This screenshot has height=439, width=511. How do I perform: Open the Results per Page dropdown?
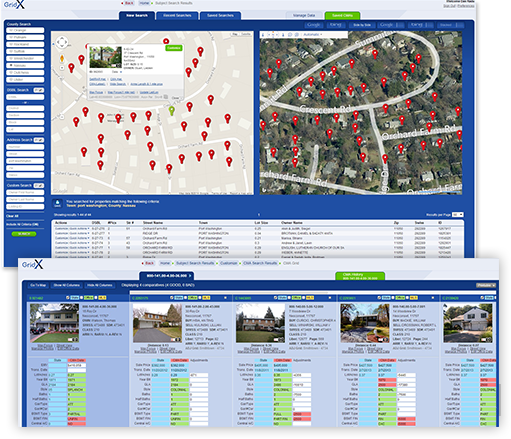click(458, 215)
